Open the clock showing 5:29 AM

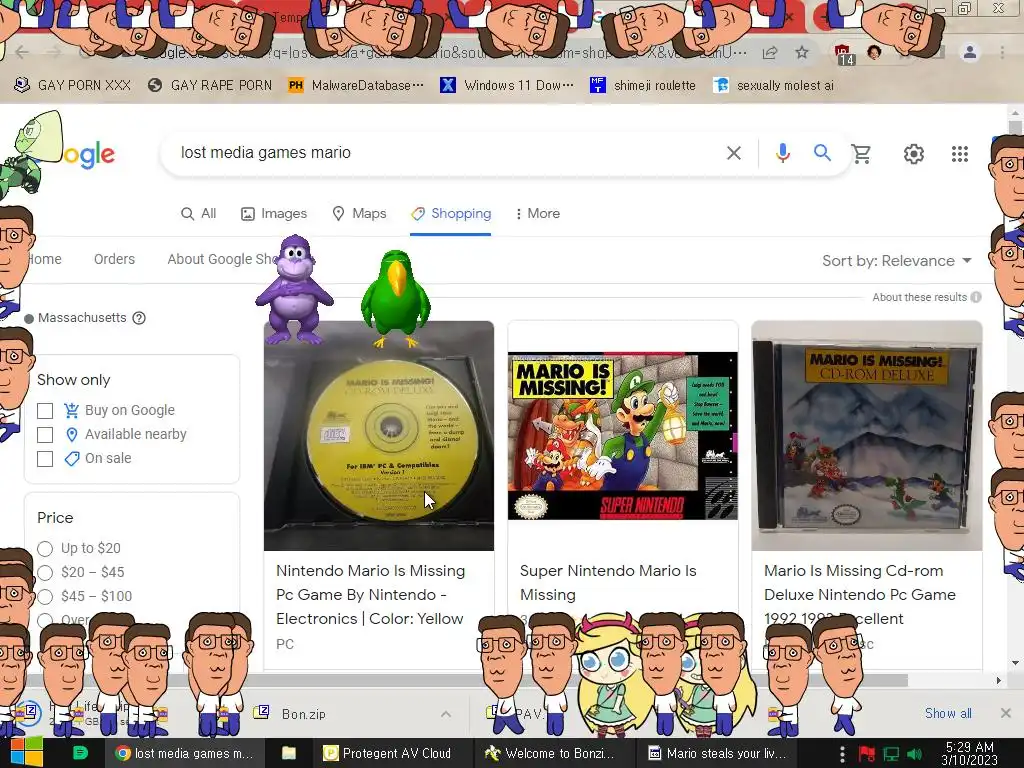point(969,754)
